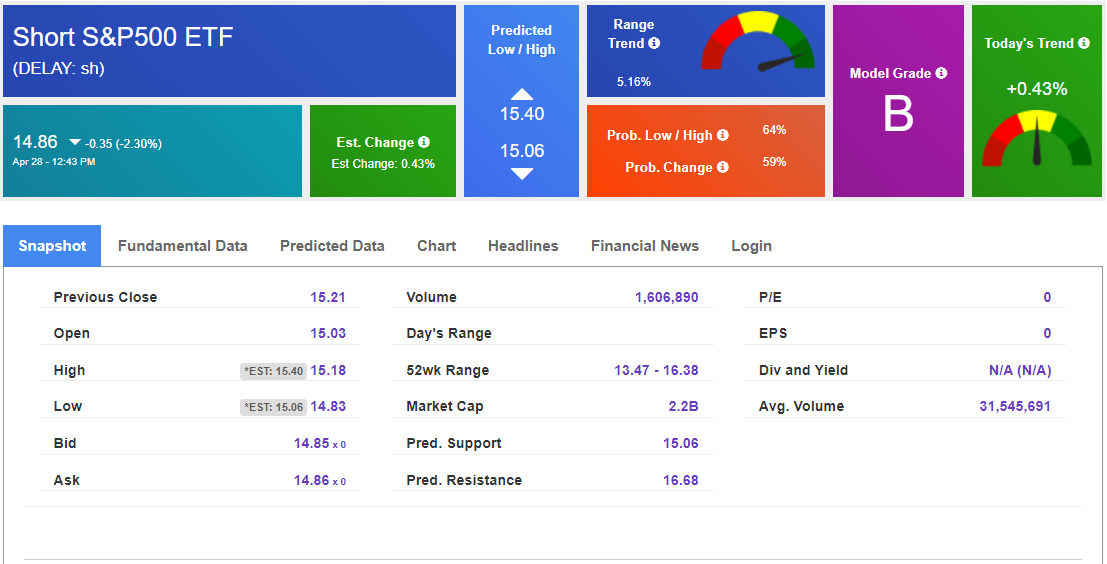Screen dimensions: 1107x564
Task: Click the 64% probability value
Action: tap(774, 130)
